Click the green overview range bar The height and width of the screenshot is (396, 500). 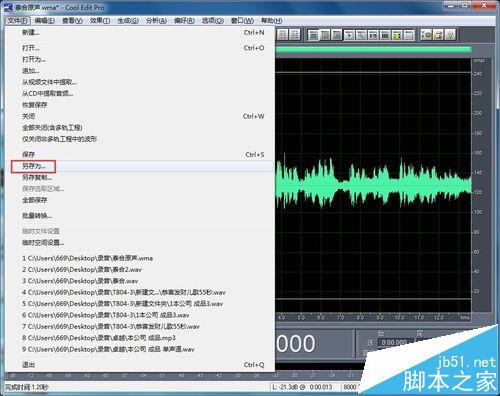373,50
